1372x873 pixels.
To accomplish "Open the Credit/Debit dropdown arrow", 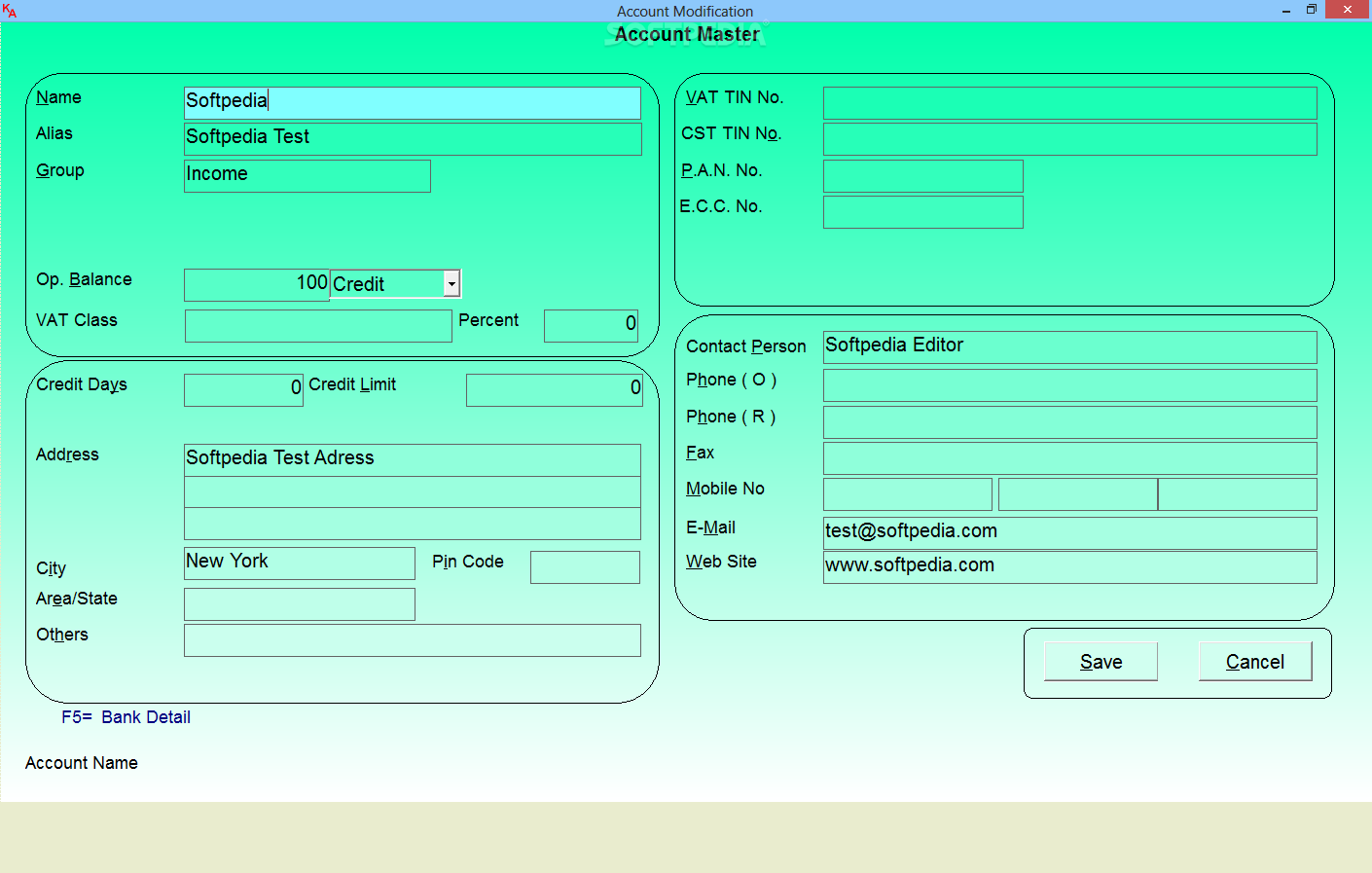I will [451, 283].
